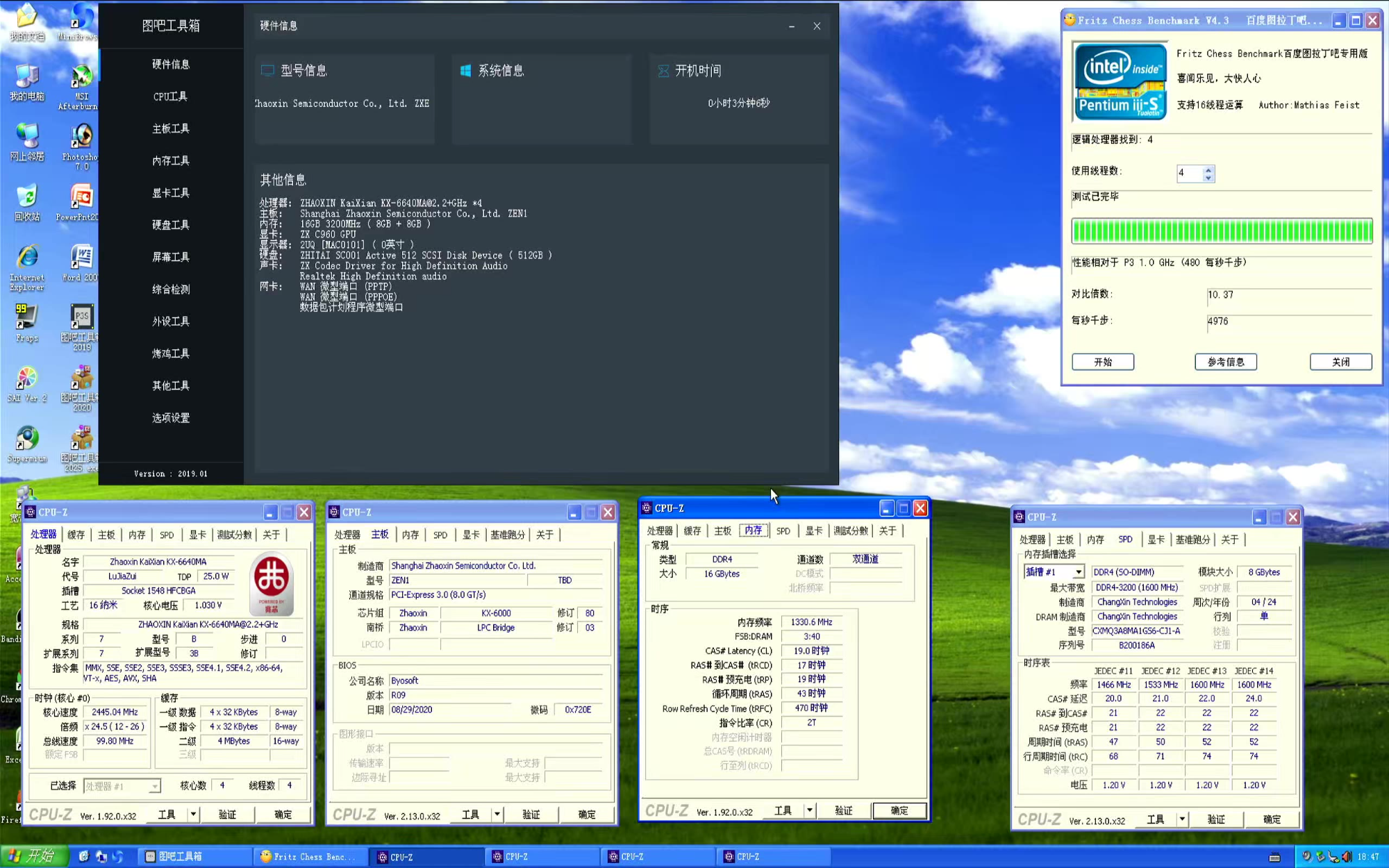Launch the Supermium browser shortcut
1389x868 pixels.
point(26,444)
